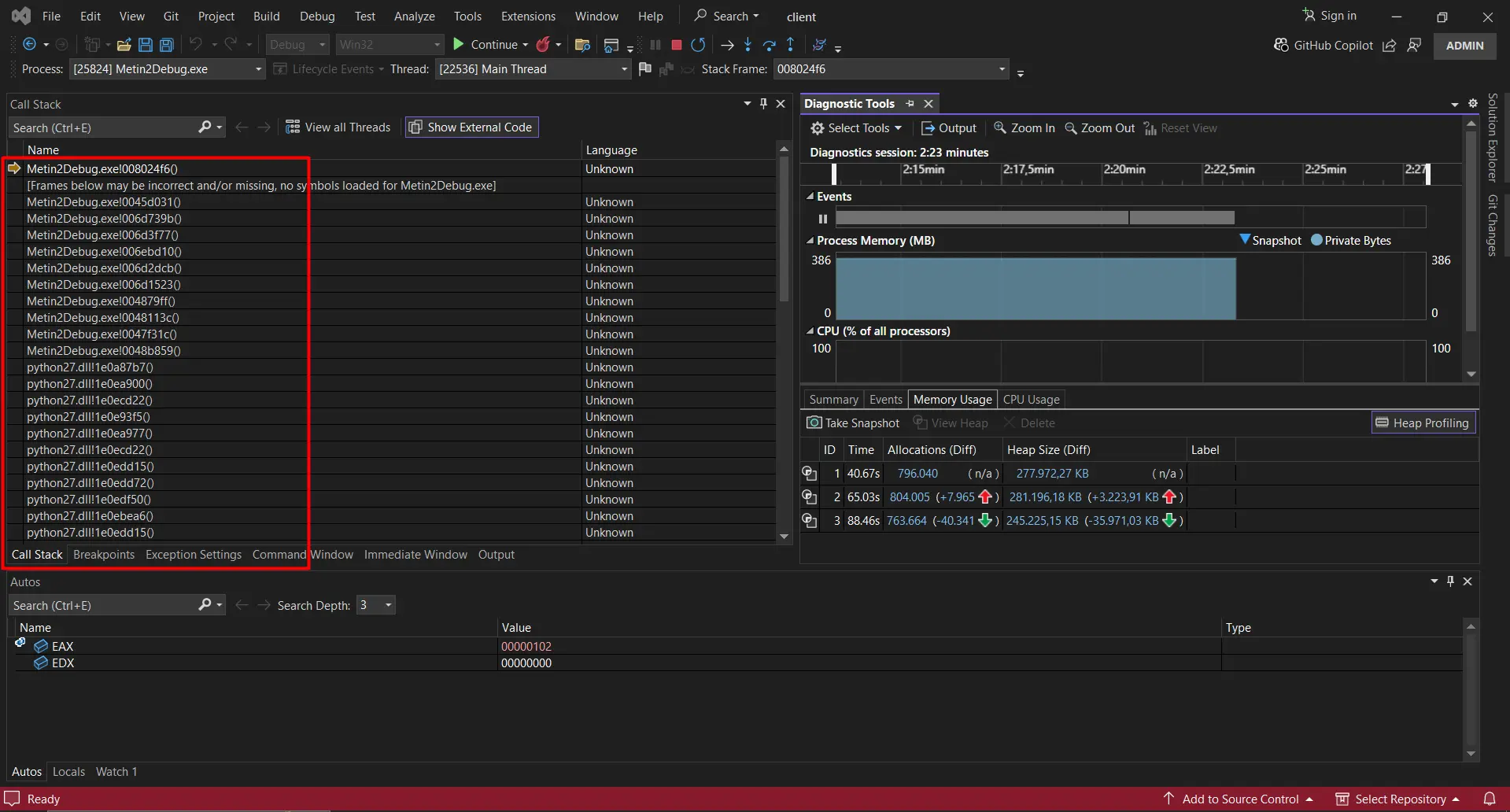This screenshot has width=1510, height=812.
Task: Open the GitHub Copilot menu
Action: coord(1331,45)
